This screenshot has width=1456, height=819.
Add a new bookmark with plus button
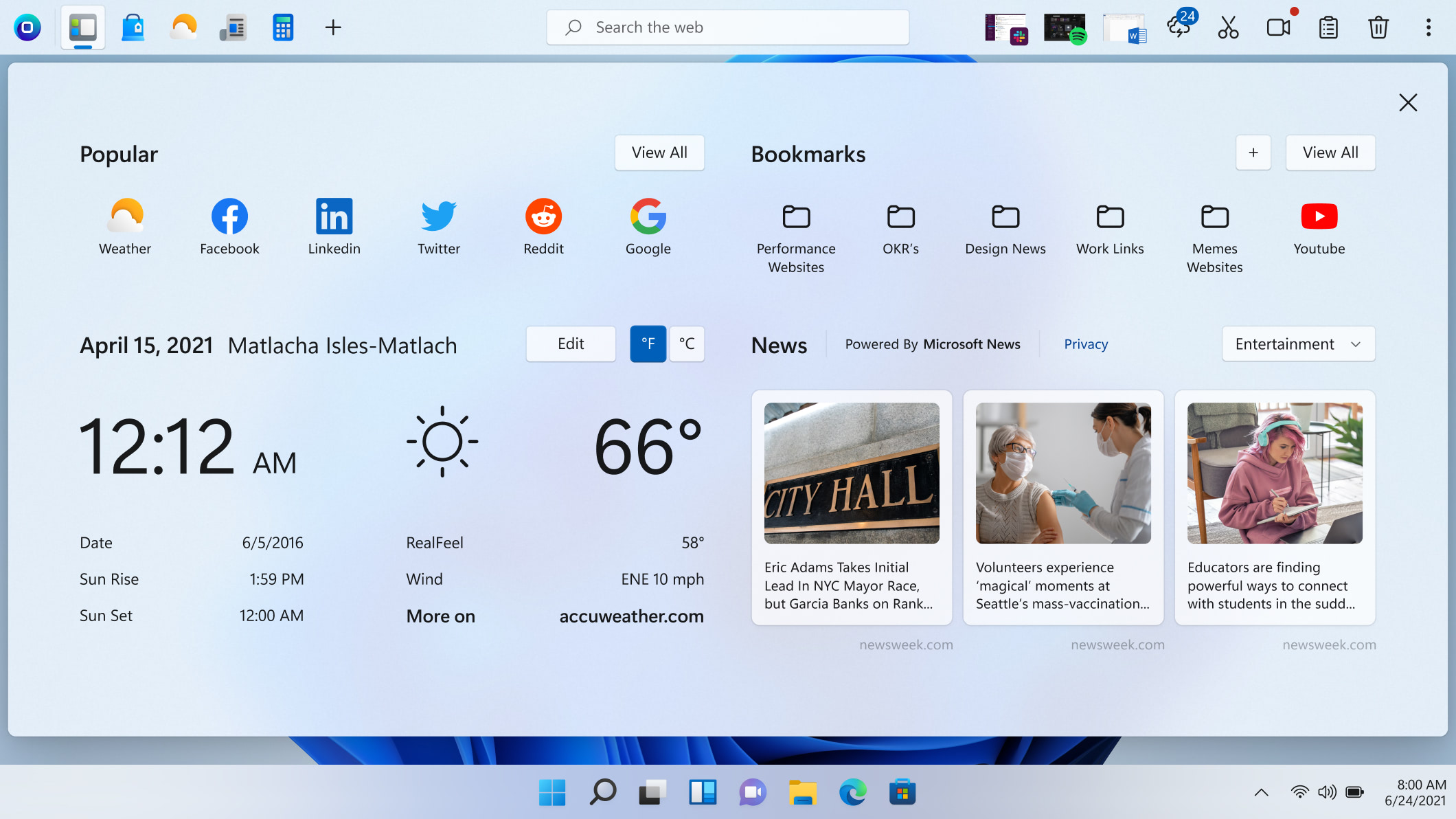[1253, 152]
